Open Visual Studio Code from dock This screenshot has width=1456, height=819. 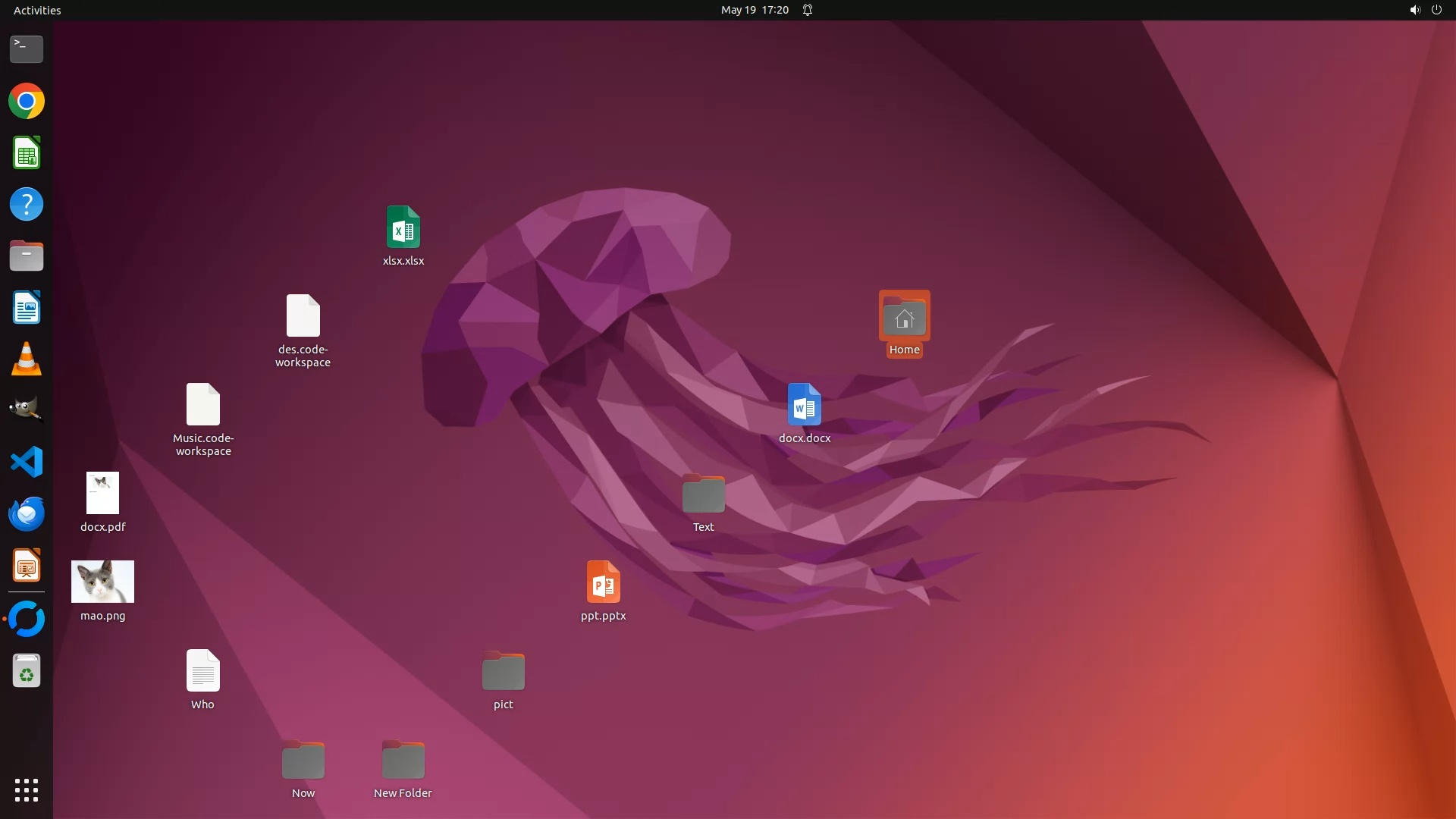click(27, 462)
